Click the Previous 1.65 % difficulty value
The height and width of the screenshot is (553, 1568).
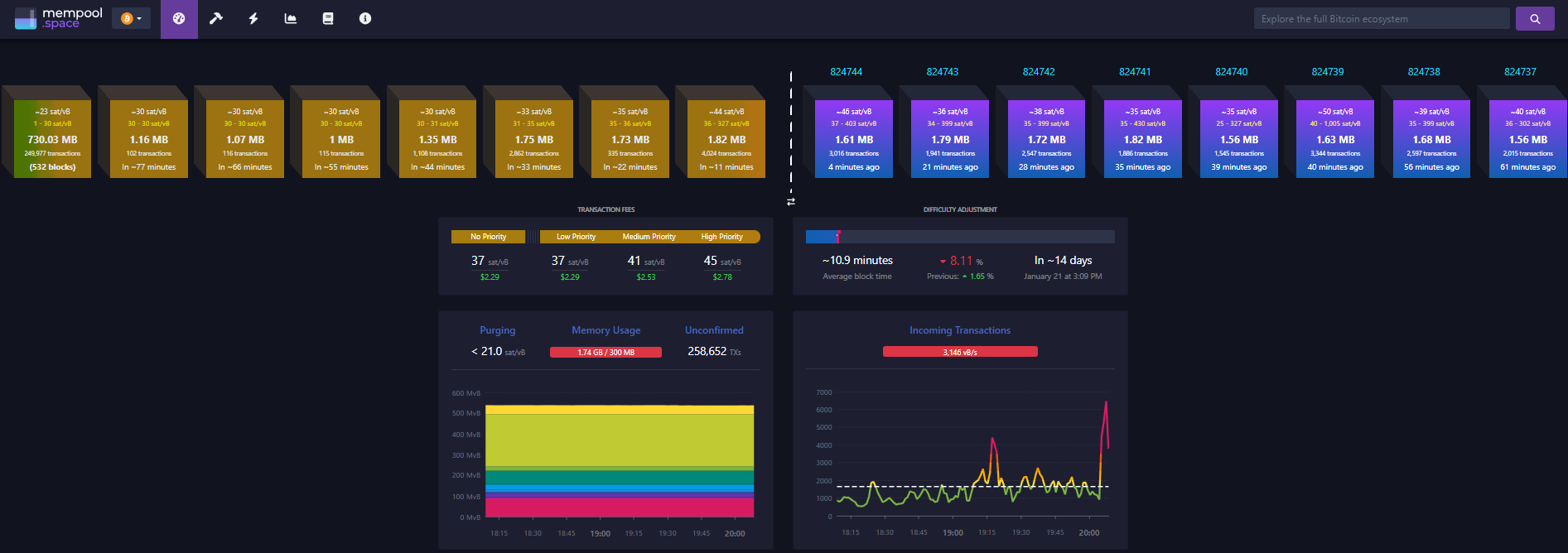coord(960,276)
